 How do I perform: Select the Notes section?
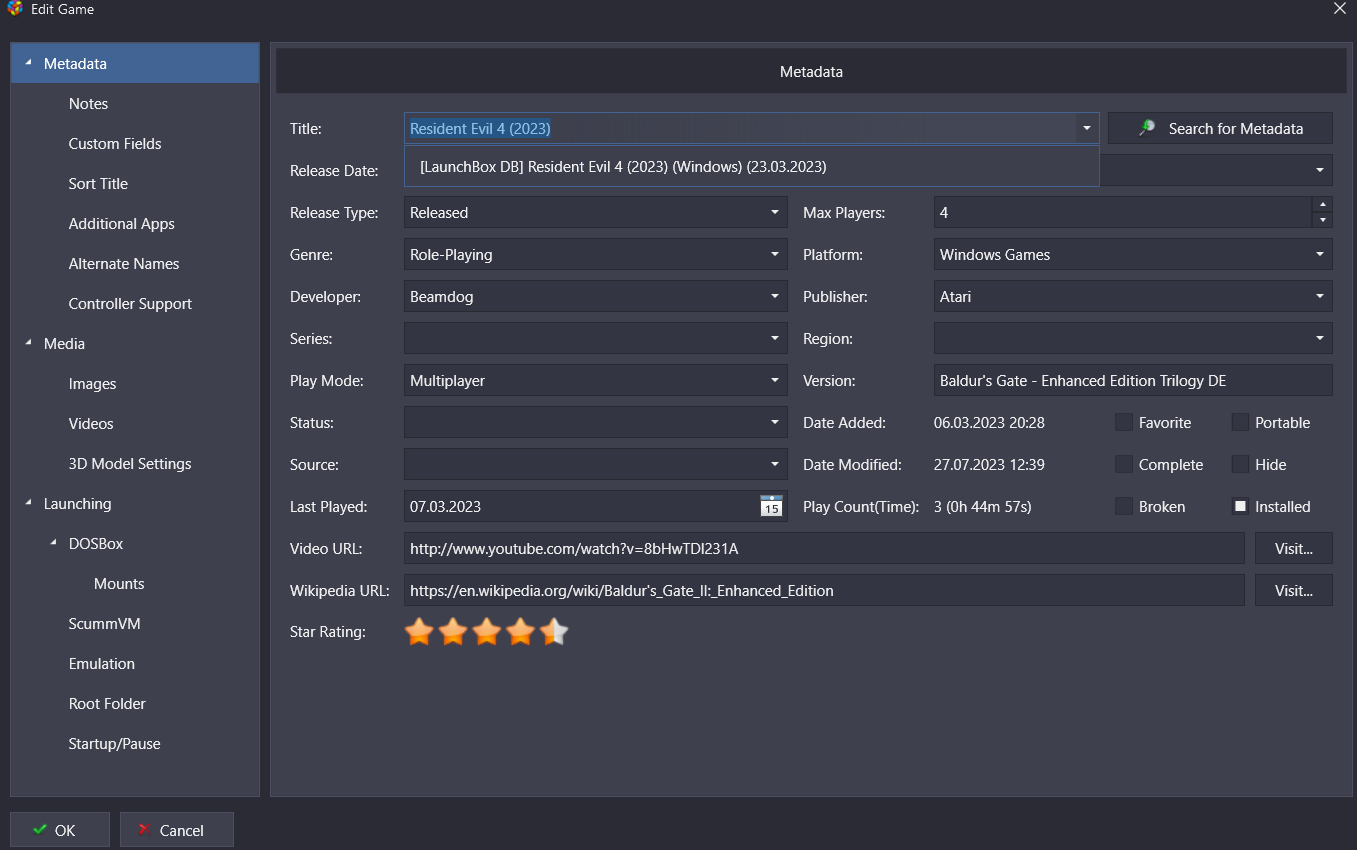coord(88,103)
